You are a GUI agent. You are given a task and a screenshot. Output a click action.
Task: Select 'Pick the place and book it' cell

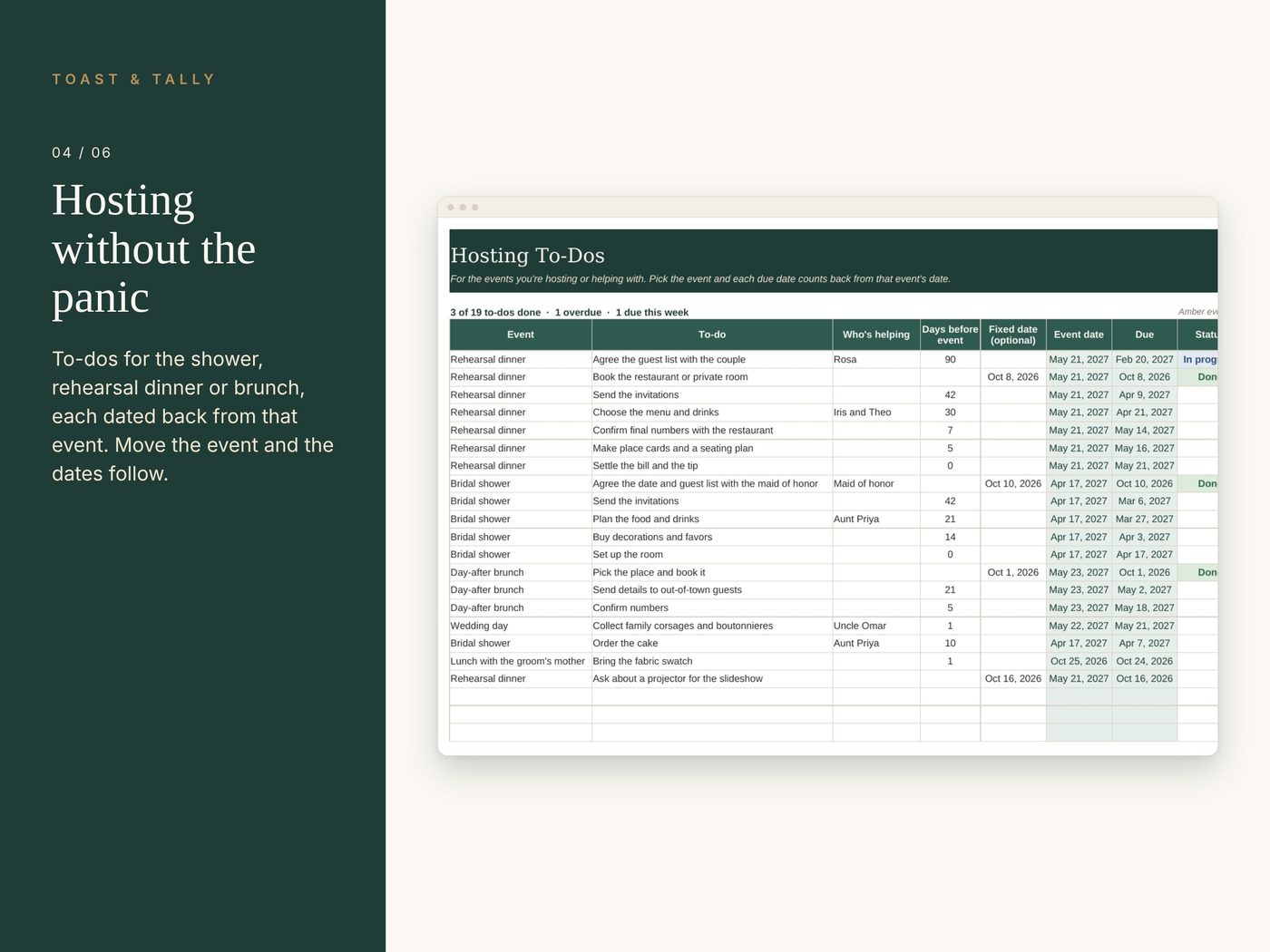tap(712, 573)
